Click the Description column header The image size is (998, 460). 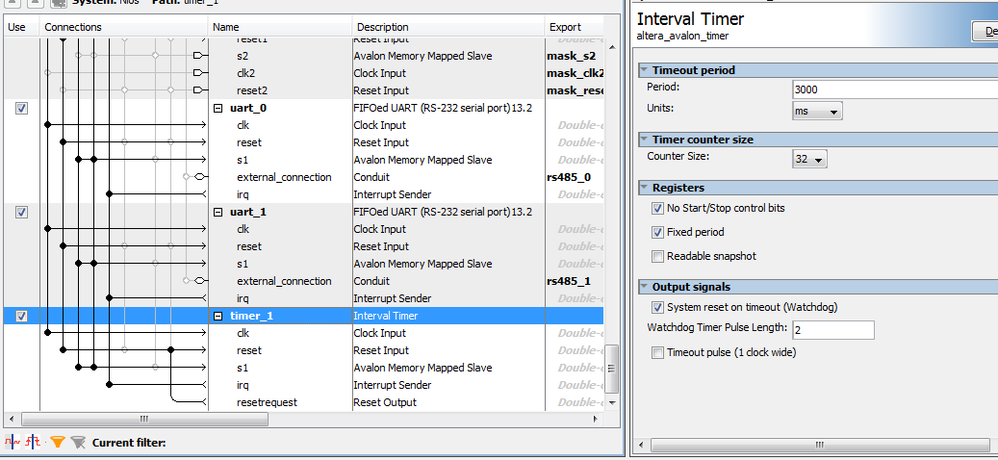(x=448, y=27)
